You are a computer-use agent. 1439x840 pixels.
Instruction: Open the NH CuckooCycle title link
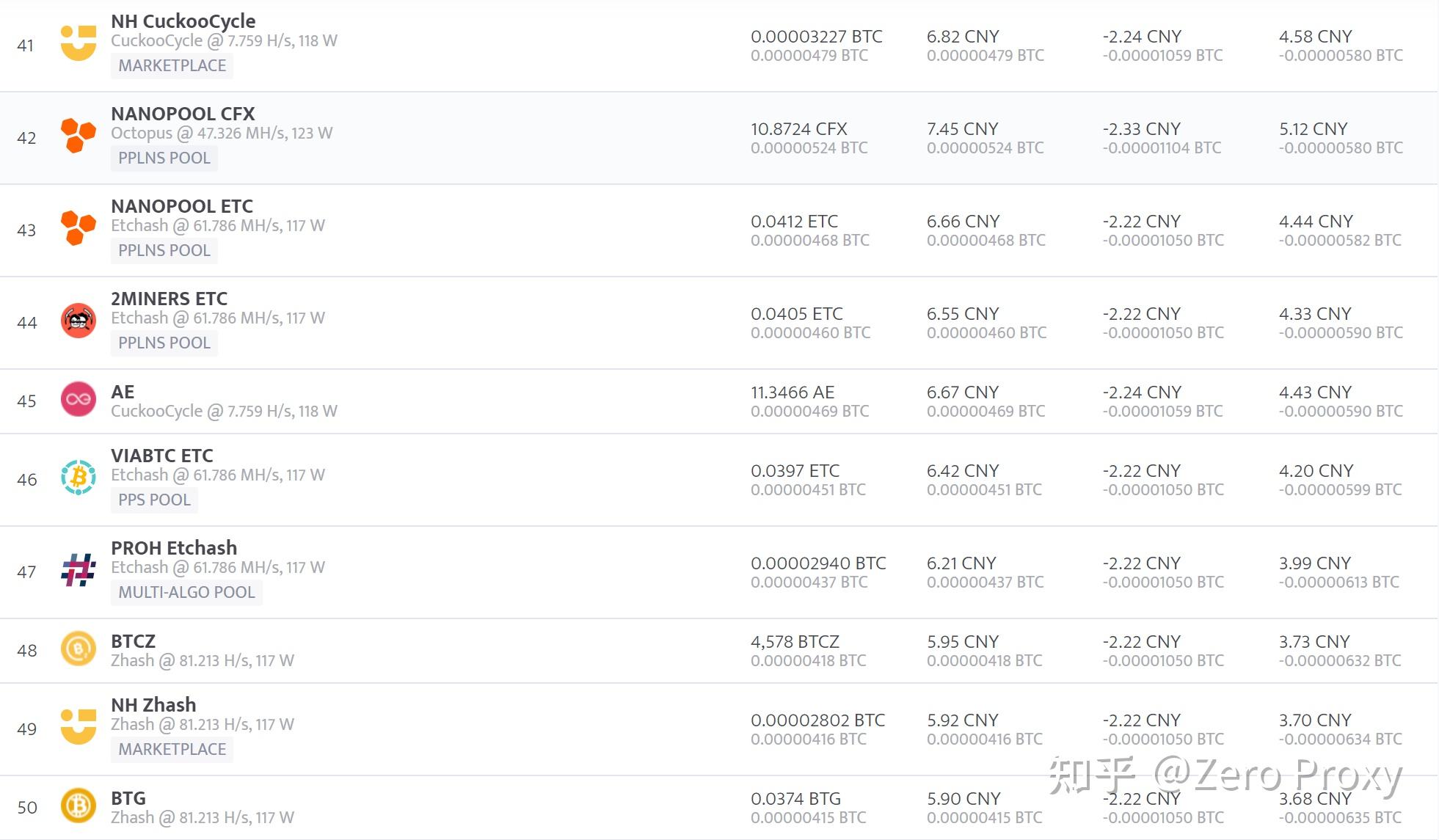tap(183, 21)
